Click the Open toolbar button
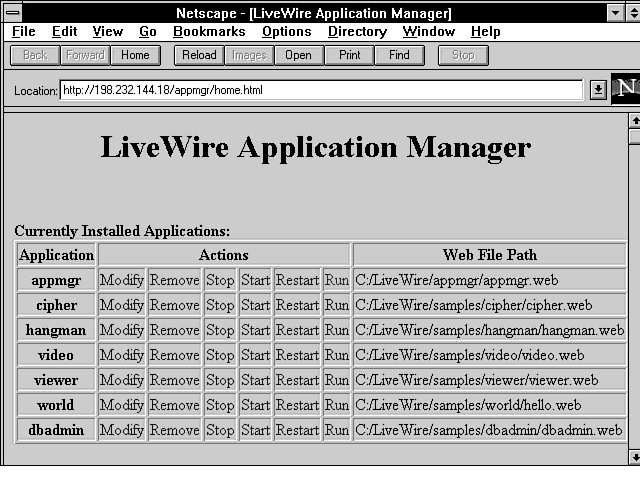This screenshot has width=640, height=480. click(x=298, y=55)
